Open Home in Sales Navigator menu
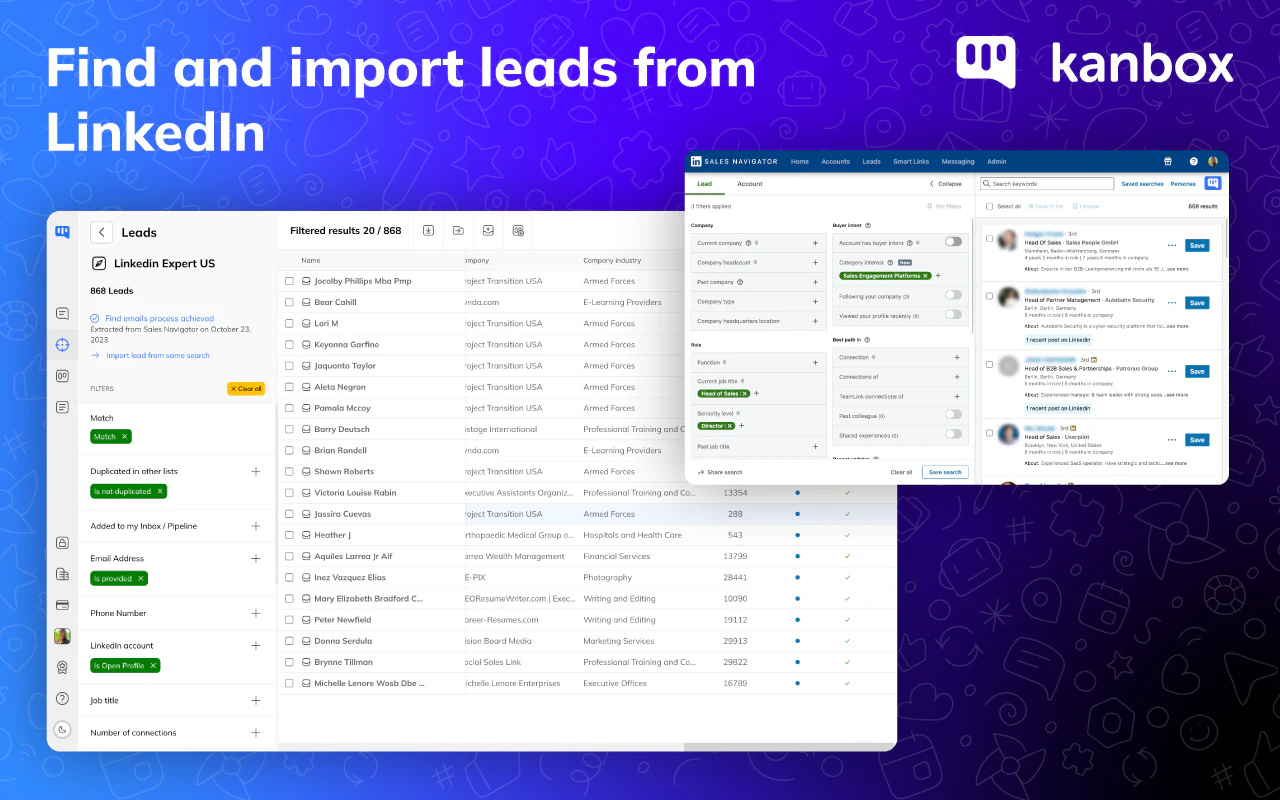The height and width of the screenshot is (800, 1280). 800,161
